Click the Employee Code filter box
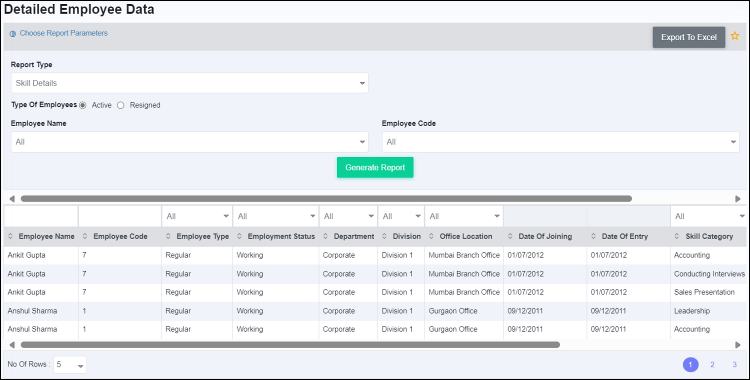Viewport: 750px width, 380px height. click(120, 216)
